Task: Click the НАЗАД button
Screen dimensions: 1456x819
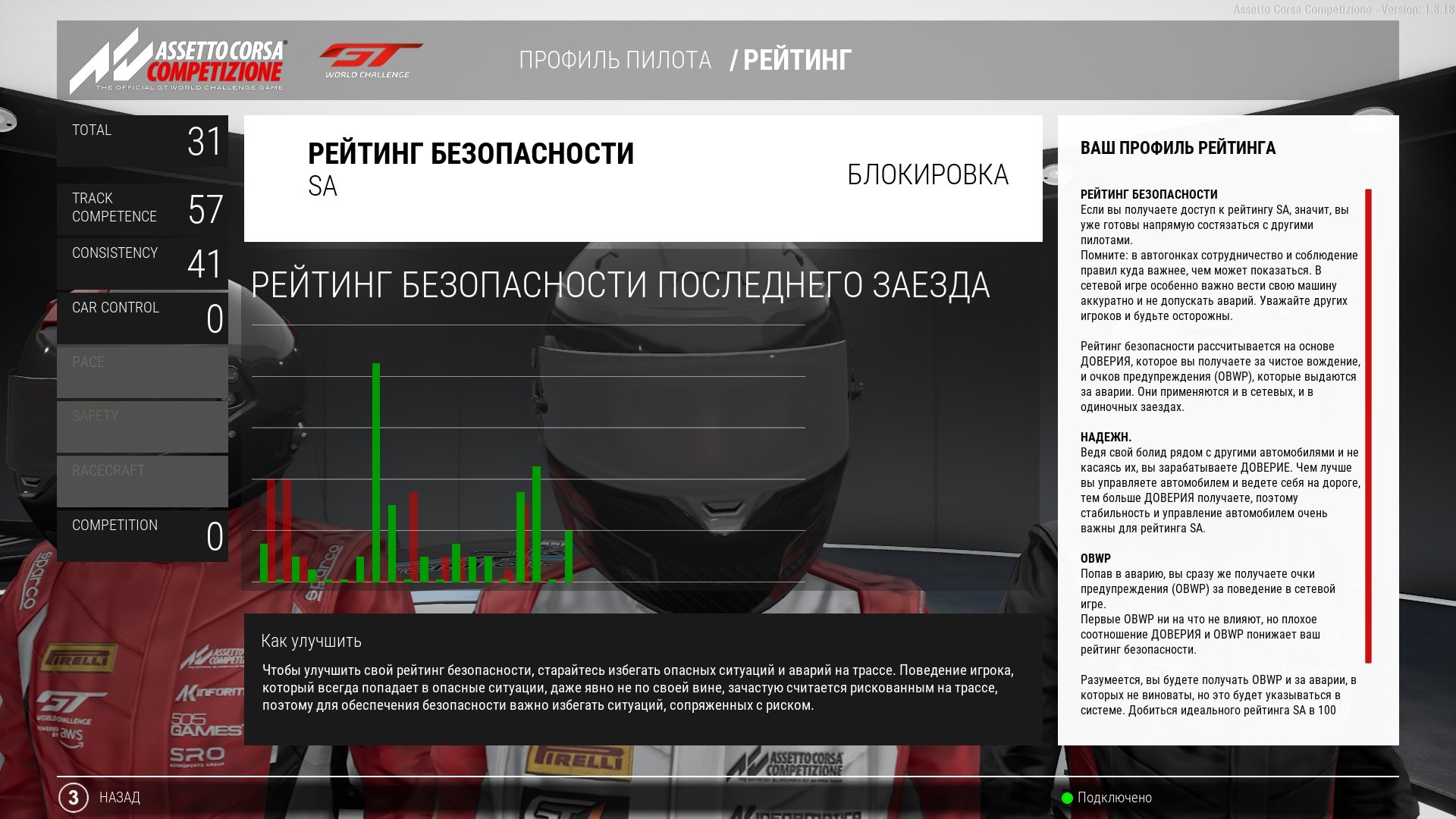Action: click(x=120, y=798)
